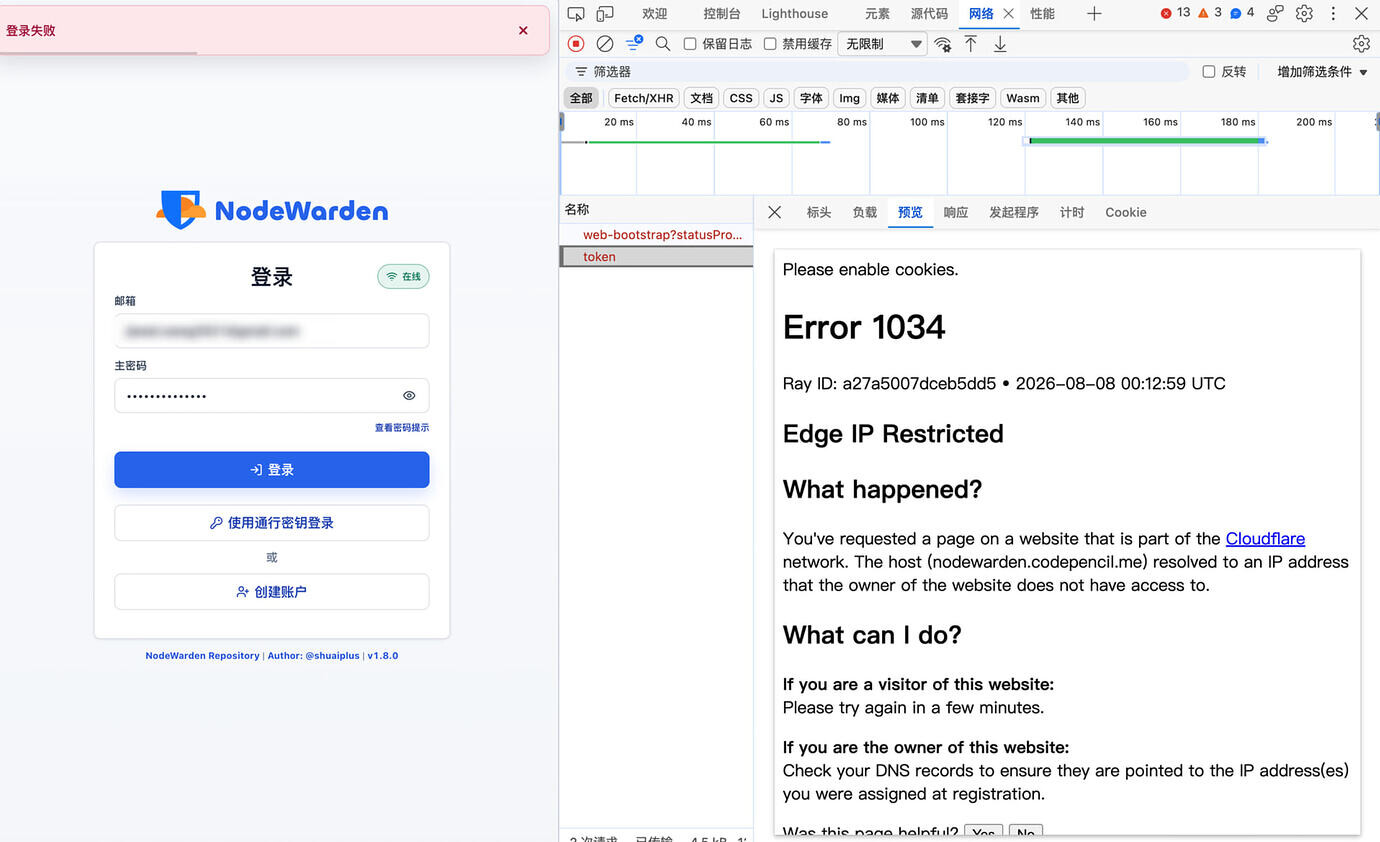Filter requests by Img
Viewport: 1380px width, 842px height.
tap(850, 98)
